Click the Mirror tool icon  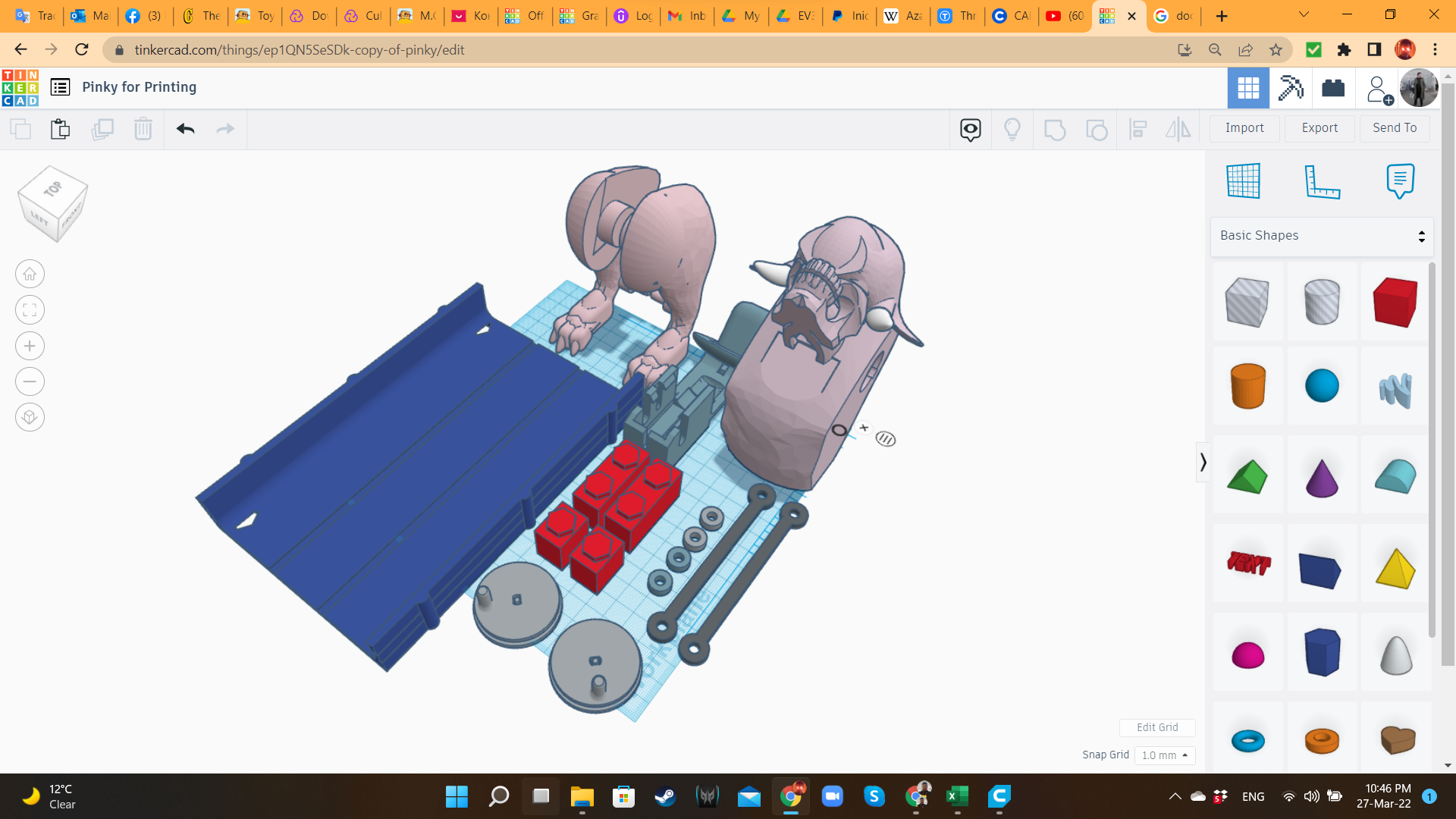click(x=1178, y=130)
